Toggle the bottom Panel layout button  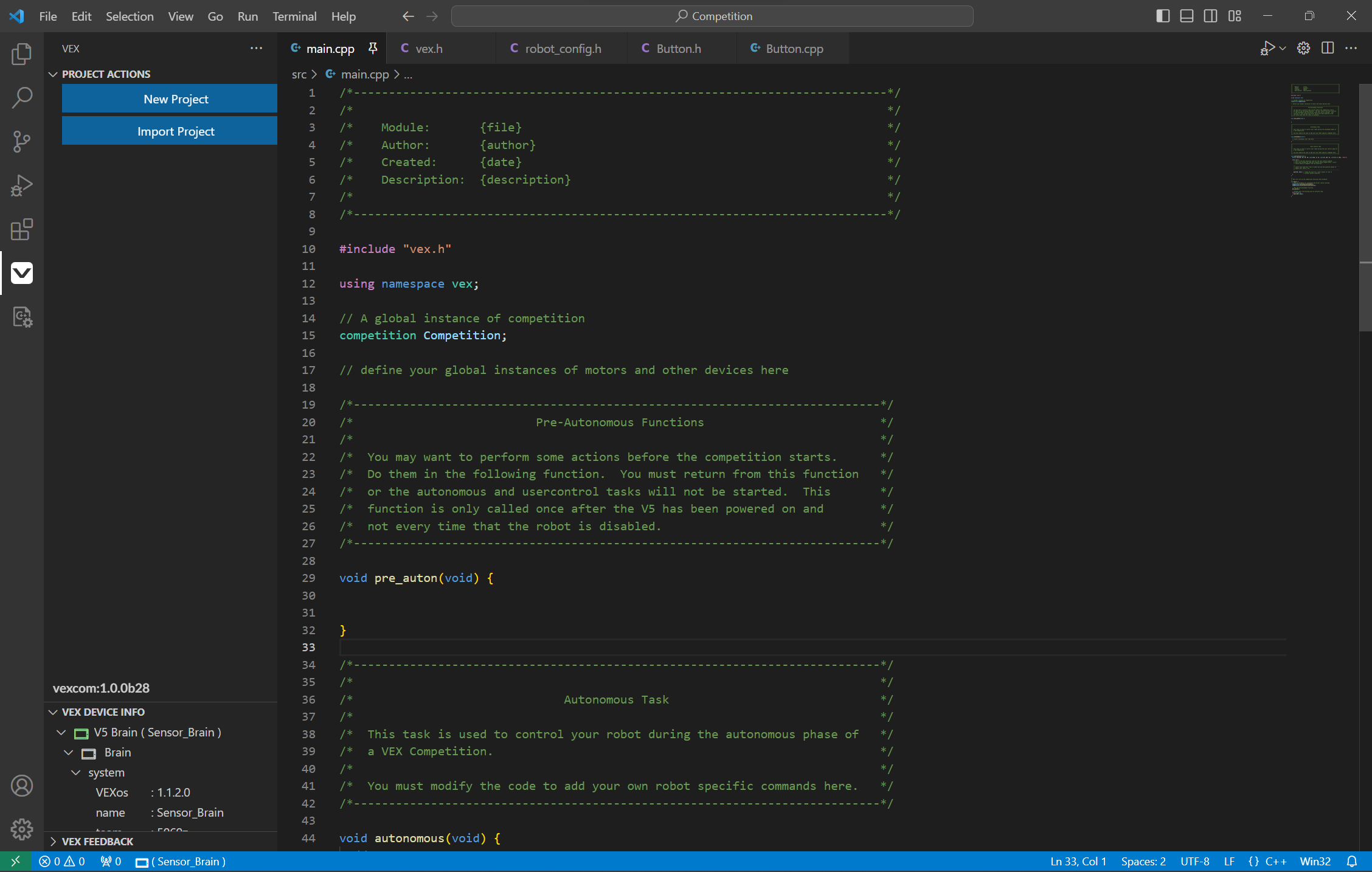(1187, 16)
